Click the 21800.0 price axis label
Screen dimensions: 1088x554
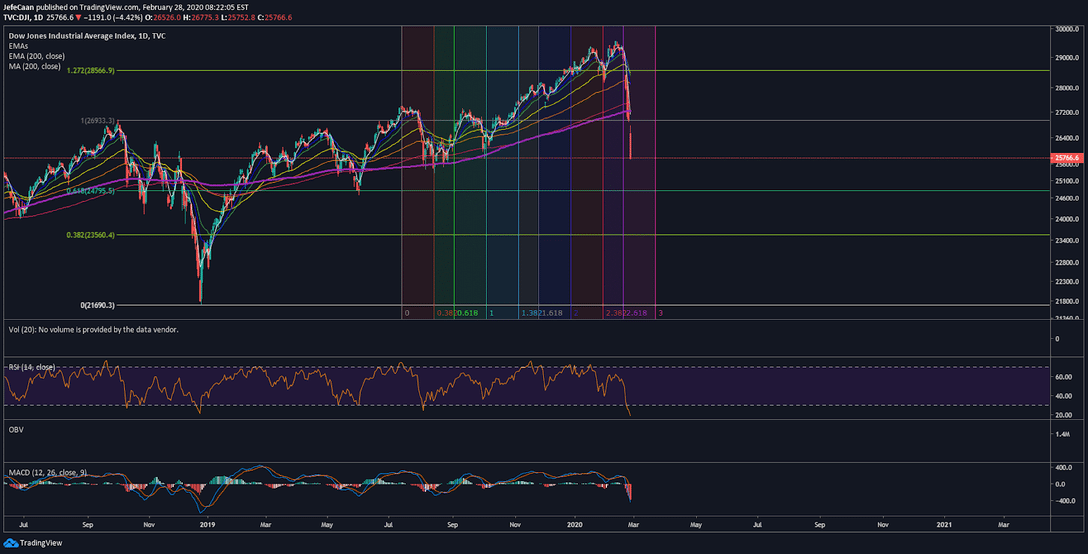click(1067, 302)
